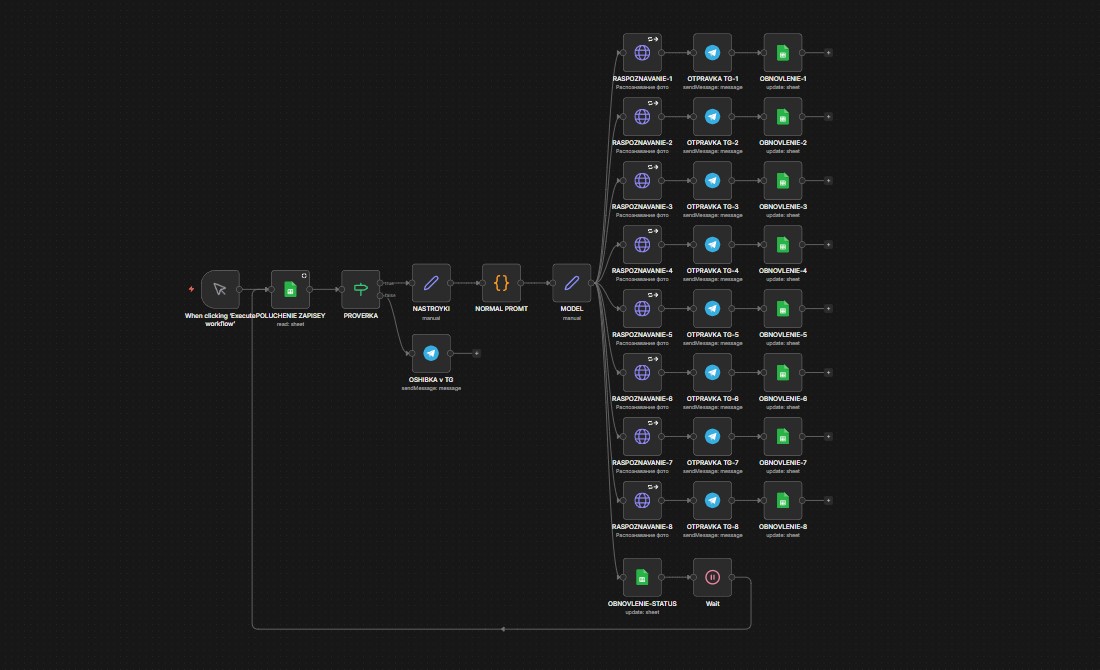Select the Execute workflow trigger node
This screenshot has width=1100, height=670.
tap(220, 289)
